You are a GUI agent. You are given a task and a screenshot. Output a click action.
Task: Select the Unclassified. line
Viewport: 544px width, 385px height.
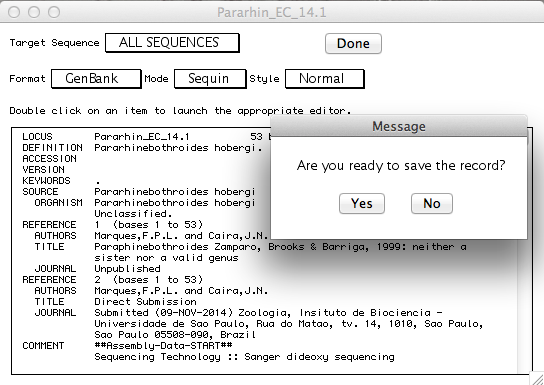133,214
